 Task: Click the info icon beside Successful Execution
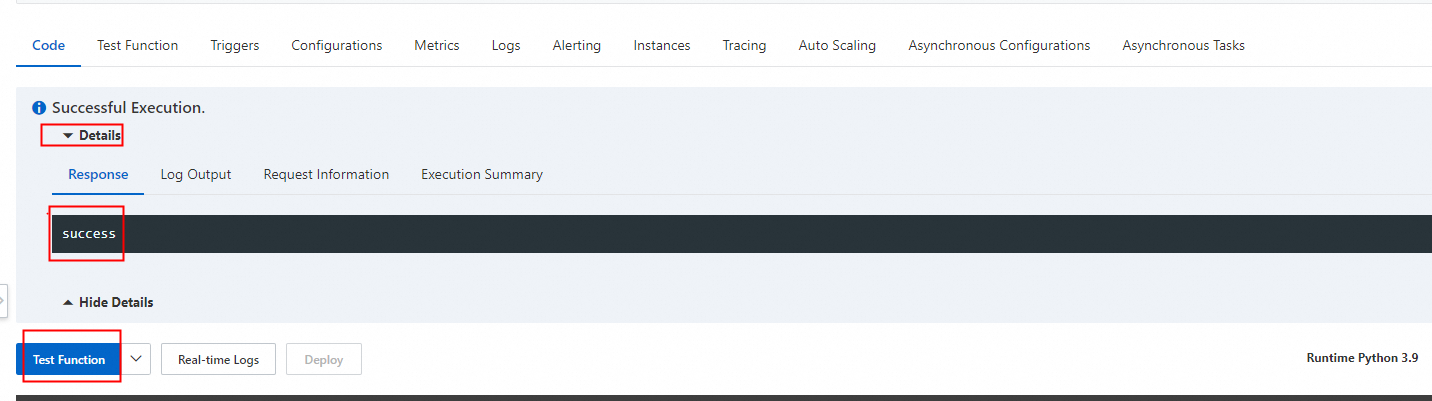pyautogui.click(x=39, y=107)
